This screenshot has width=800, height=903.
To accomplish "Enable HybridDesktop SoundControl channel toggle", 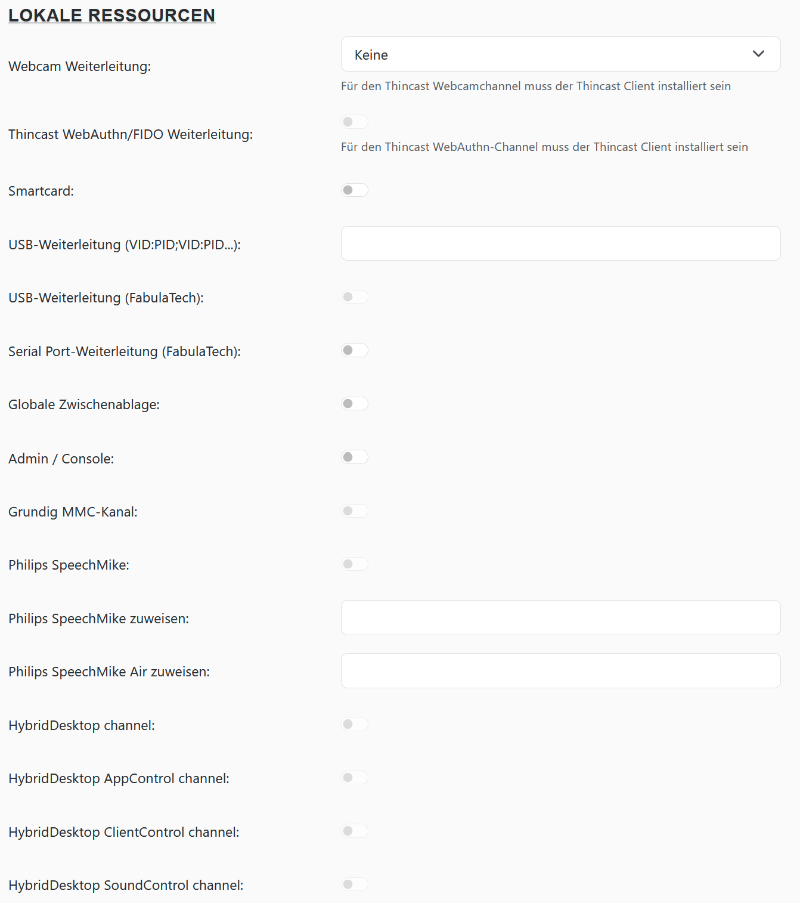I will click(x=355, y=884).
